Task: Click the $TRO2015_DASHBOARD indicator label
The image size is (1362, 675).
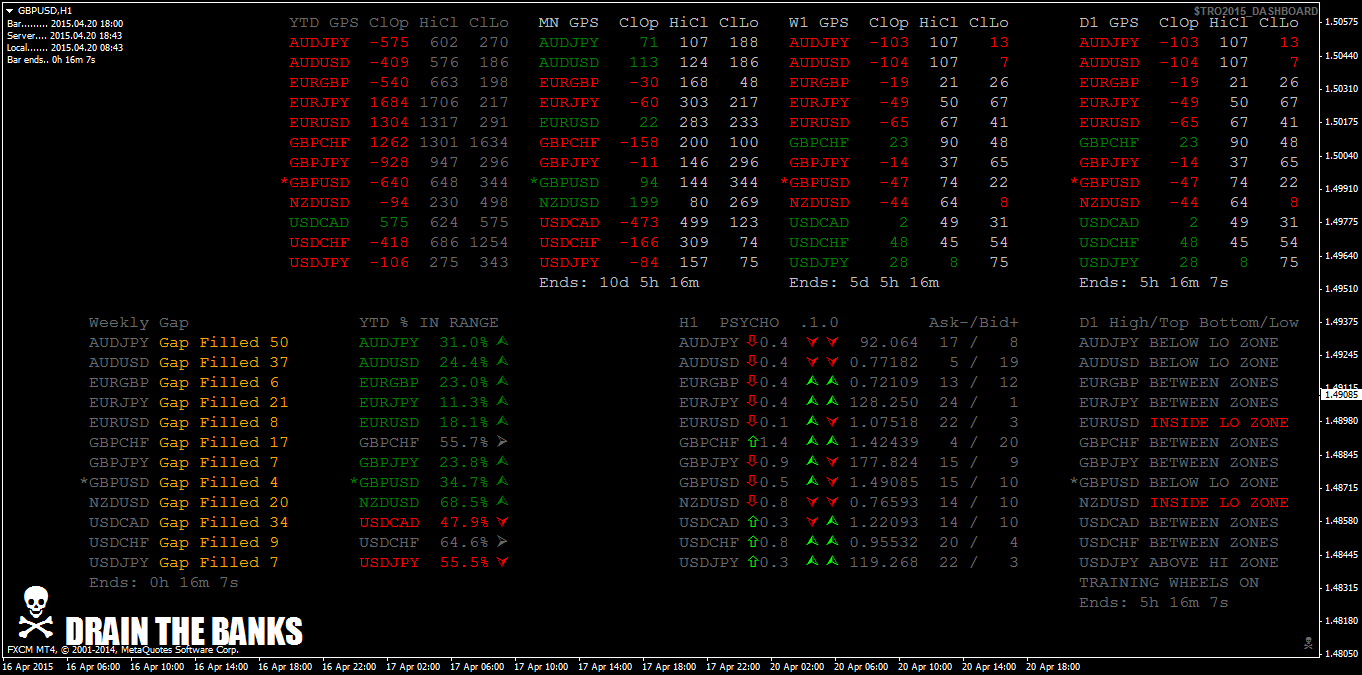Action: [1255, 11]
